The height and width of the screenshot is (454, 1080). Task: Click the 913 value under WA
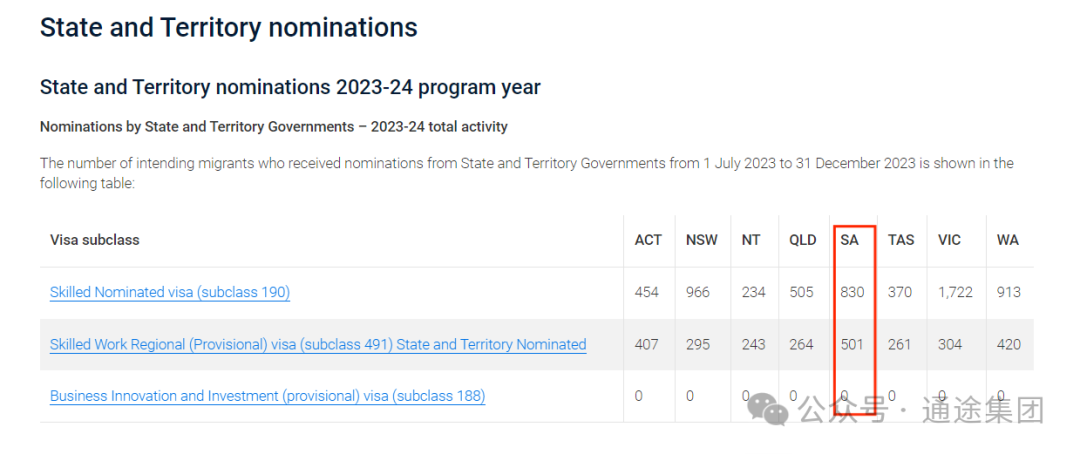[1008, 292]
